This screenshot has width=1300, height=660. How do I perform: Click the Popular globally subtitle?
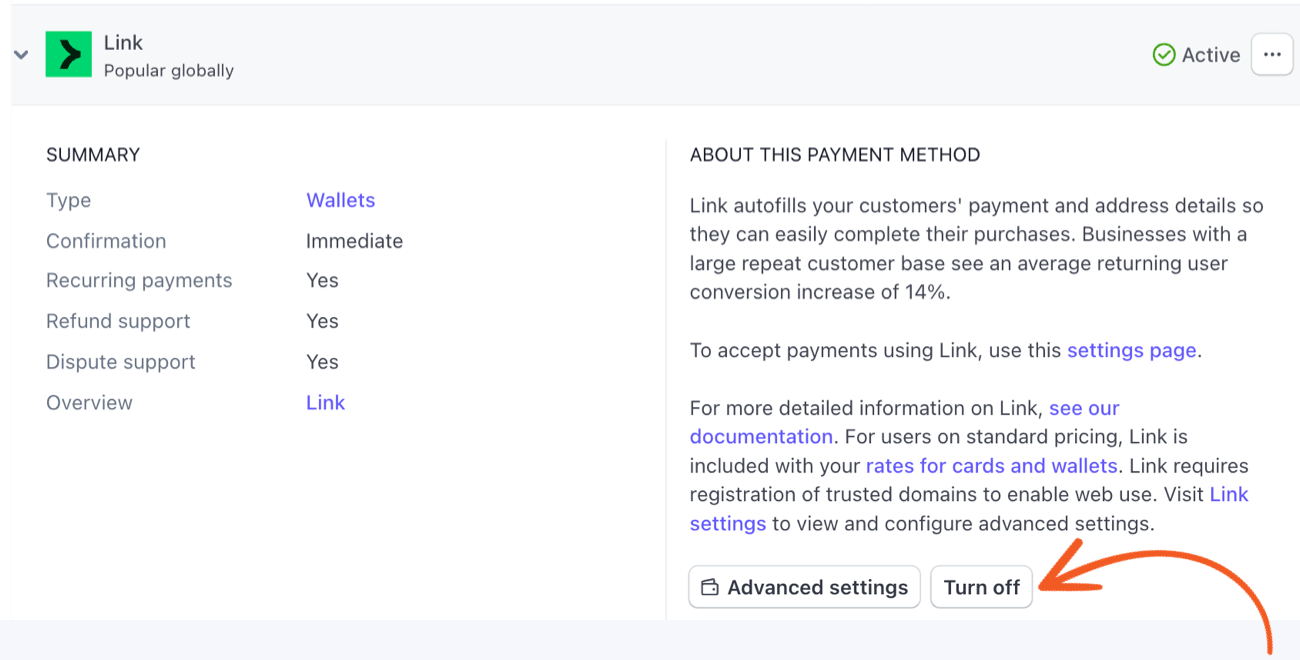[169, 71]
